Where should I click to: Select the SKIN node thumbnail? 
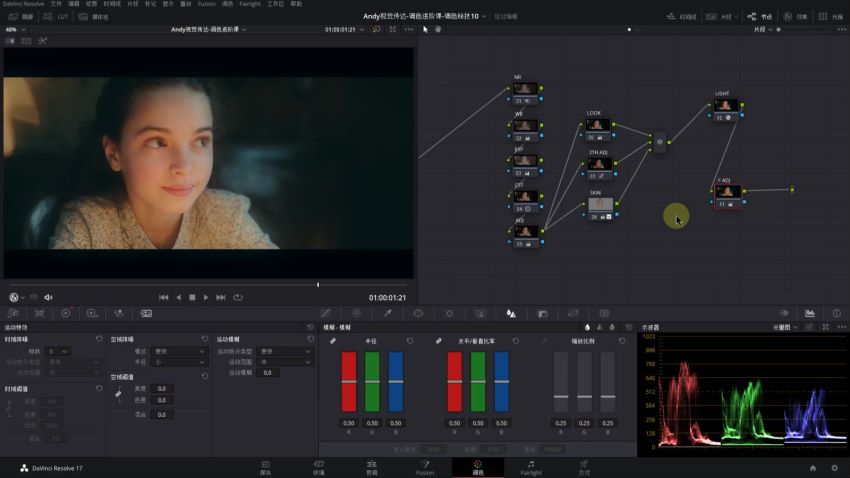coord(601,204)
